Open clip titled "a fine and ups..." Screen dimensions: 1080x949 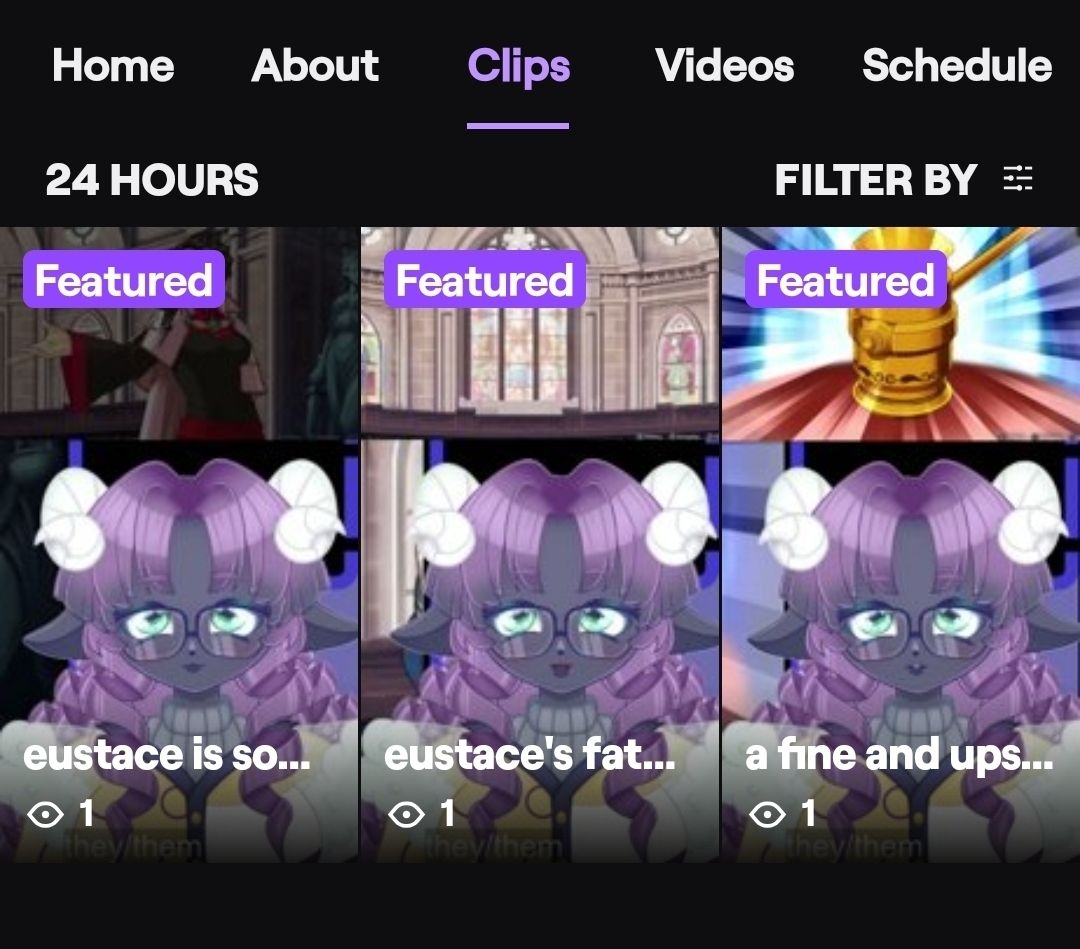[x=899, y=755]
